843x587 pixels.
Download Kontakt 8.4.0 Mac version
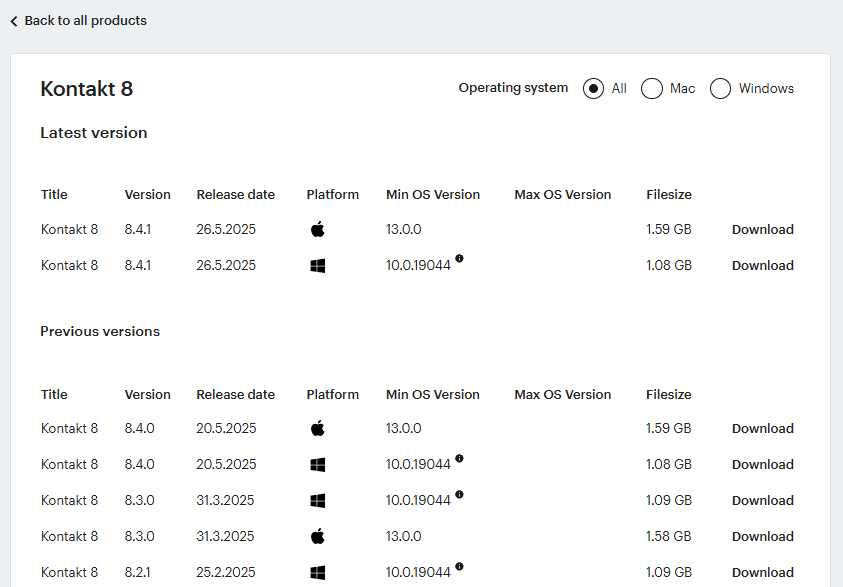(x=762, y=429)
